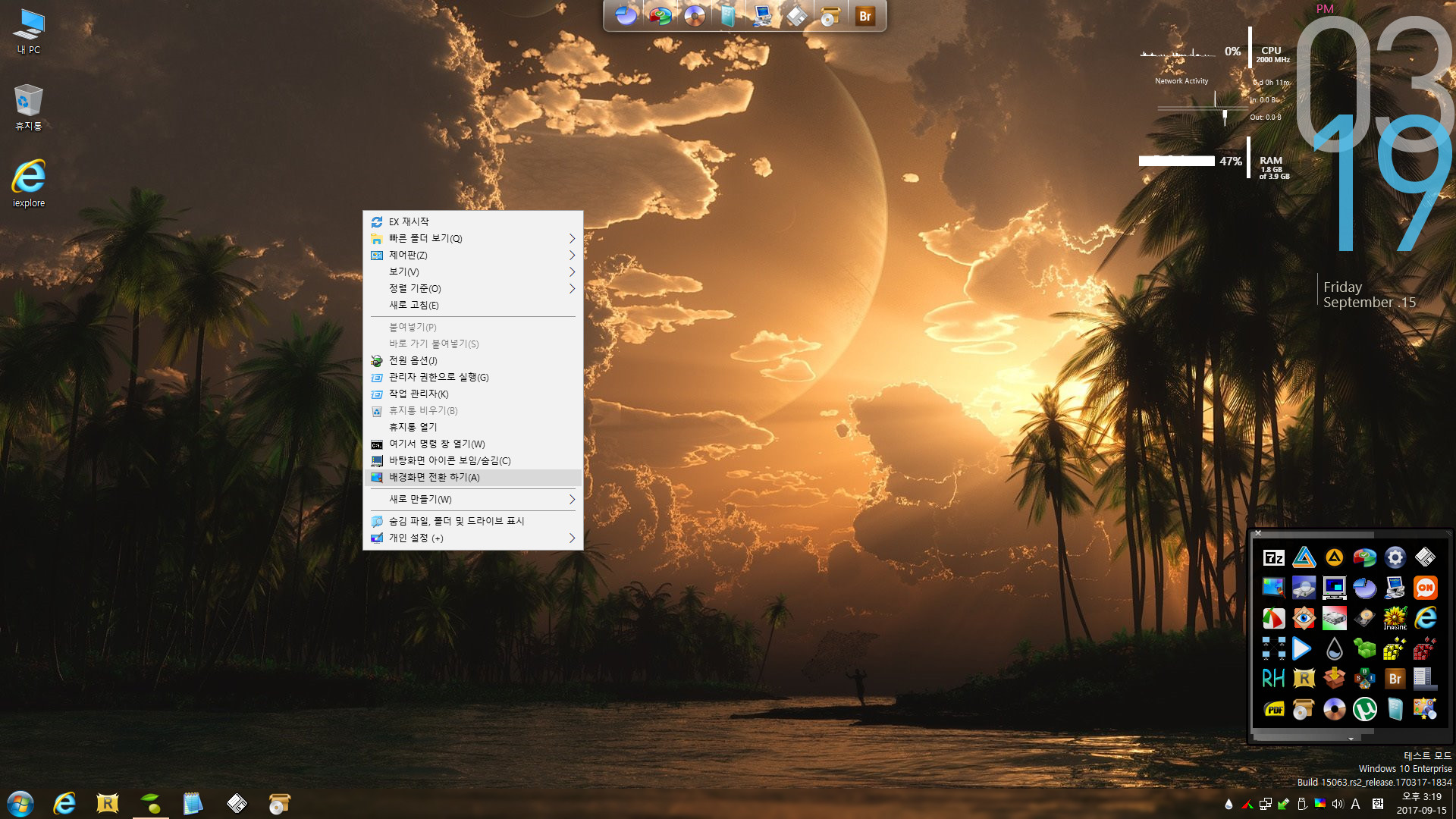Click the Windows Start orb
The width and height of the screenshot is (1456, 819).
pos(20,803)
